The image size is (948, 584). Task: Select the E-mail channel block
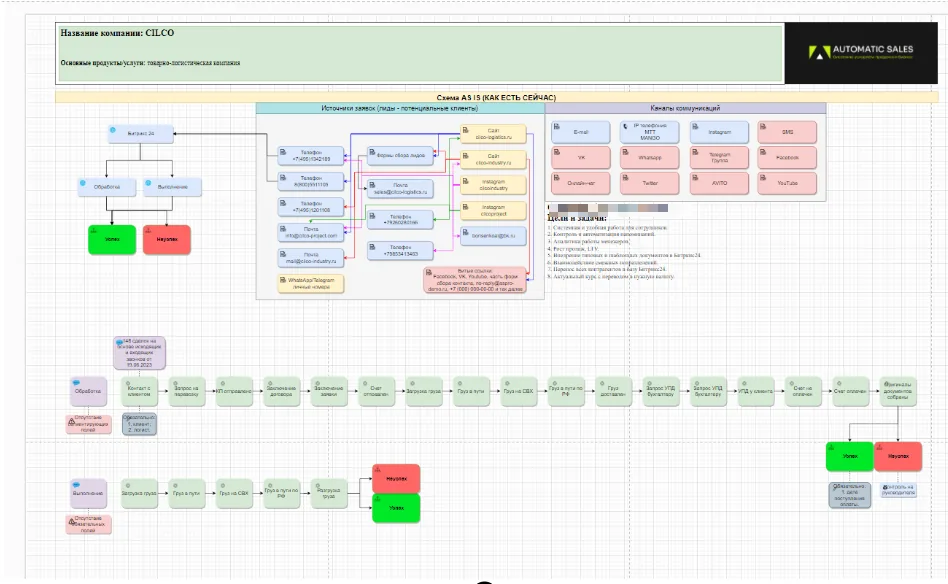581,132
